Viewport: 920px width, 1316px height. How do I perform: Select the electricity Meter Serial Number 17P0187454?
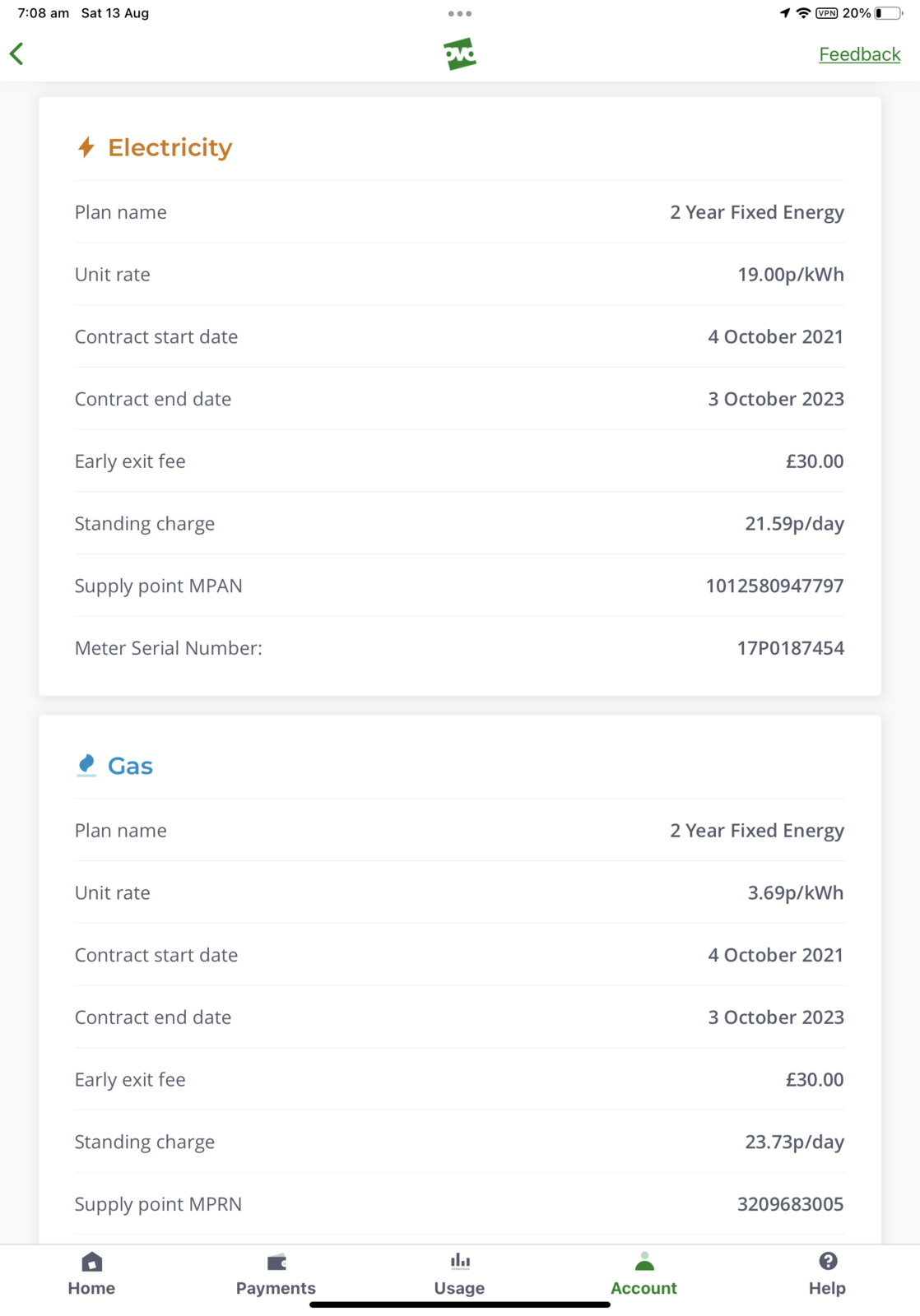[790, 648]
